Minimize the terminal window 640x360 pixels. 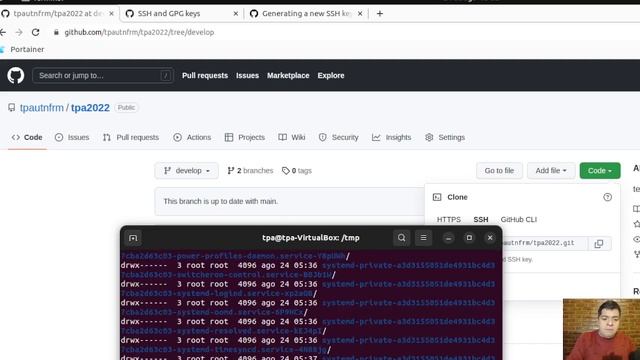448,238
